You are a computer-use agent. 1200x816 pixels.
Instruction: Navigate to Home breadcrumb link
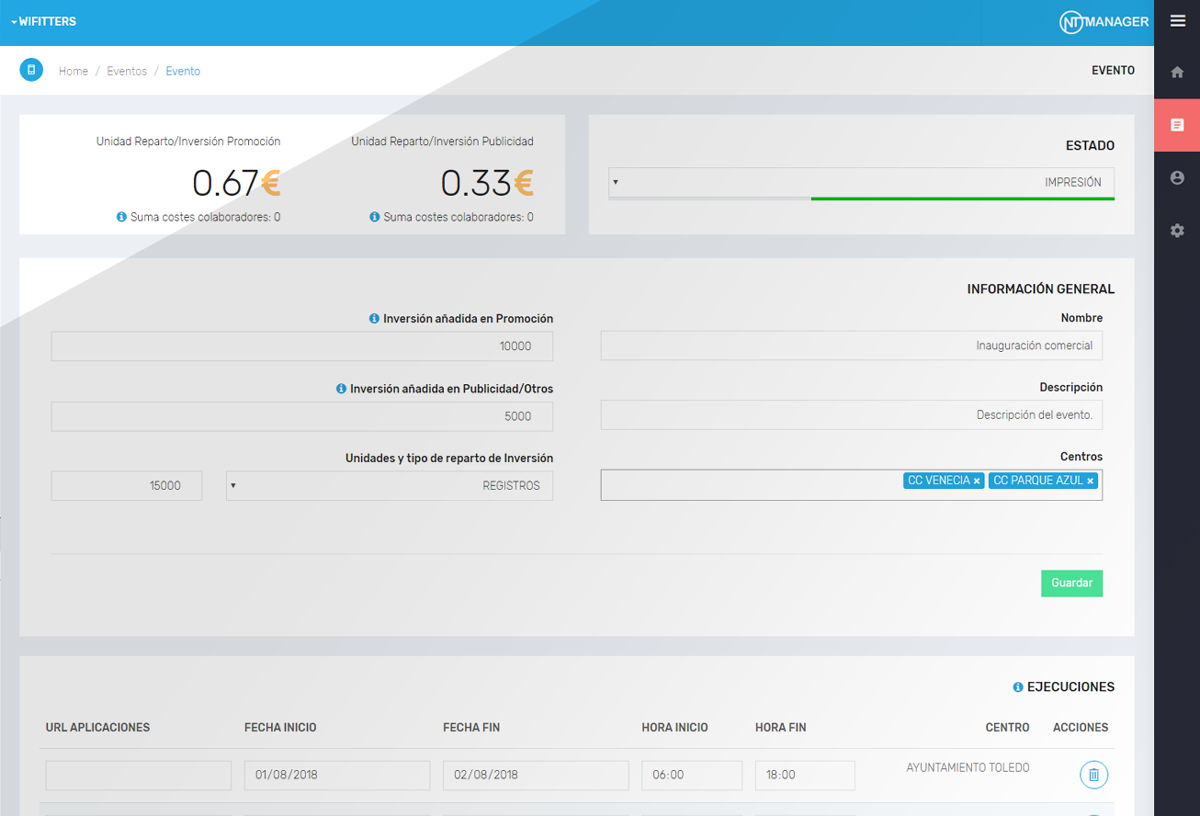(73, 72)
